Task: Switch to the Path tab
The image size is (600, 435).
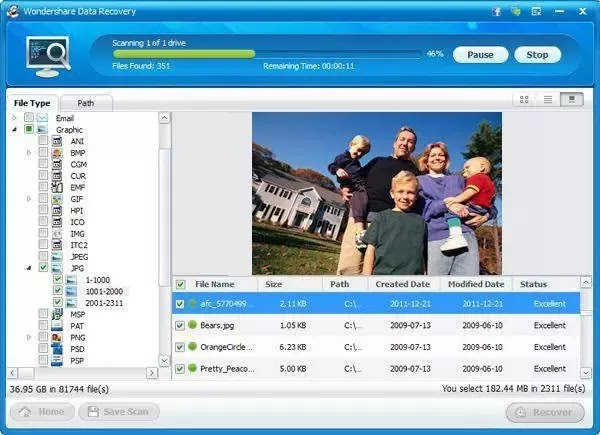Action: click(86, 103)
